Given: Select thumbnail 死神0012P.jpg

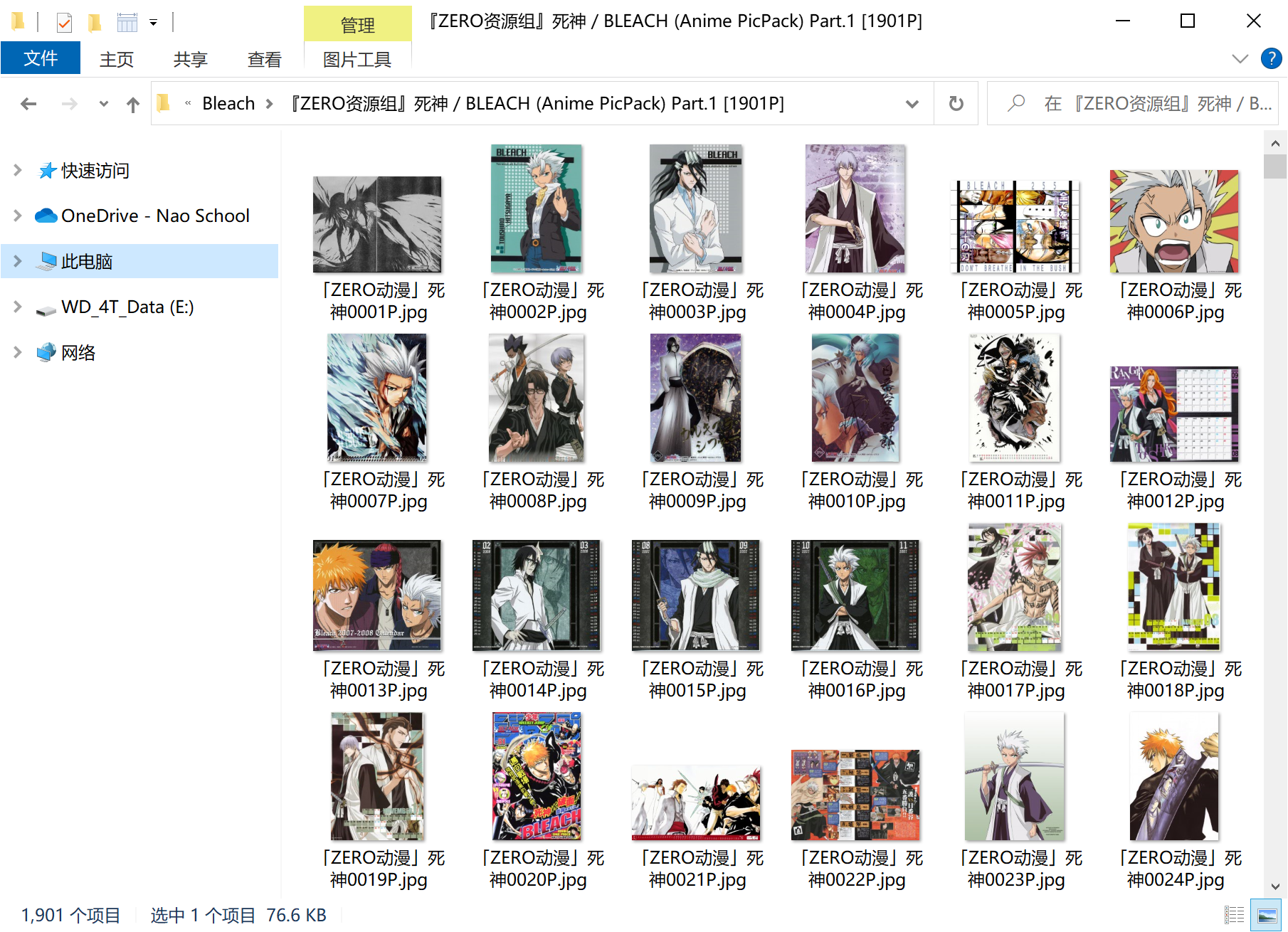Looking at the screenshot, I should (x=1174, y=414).
